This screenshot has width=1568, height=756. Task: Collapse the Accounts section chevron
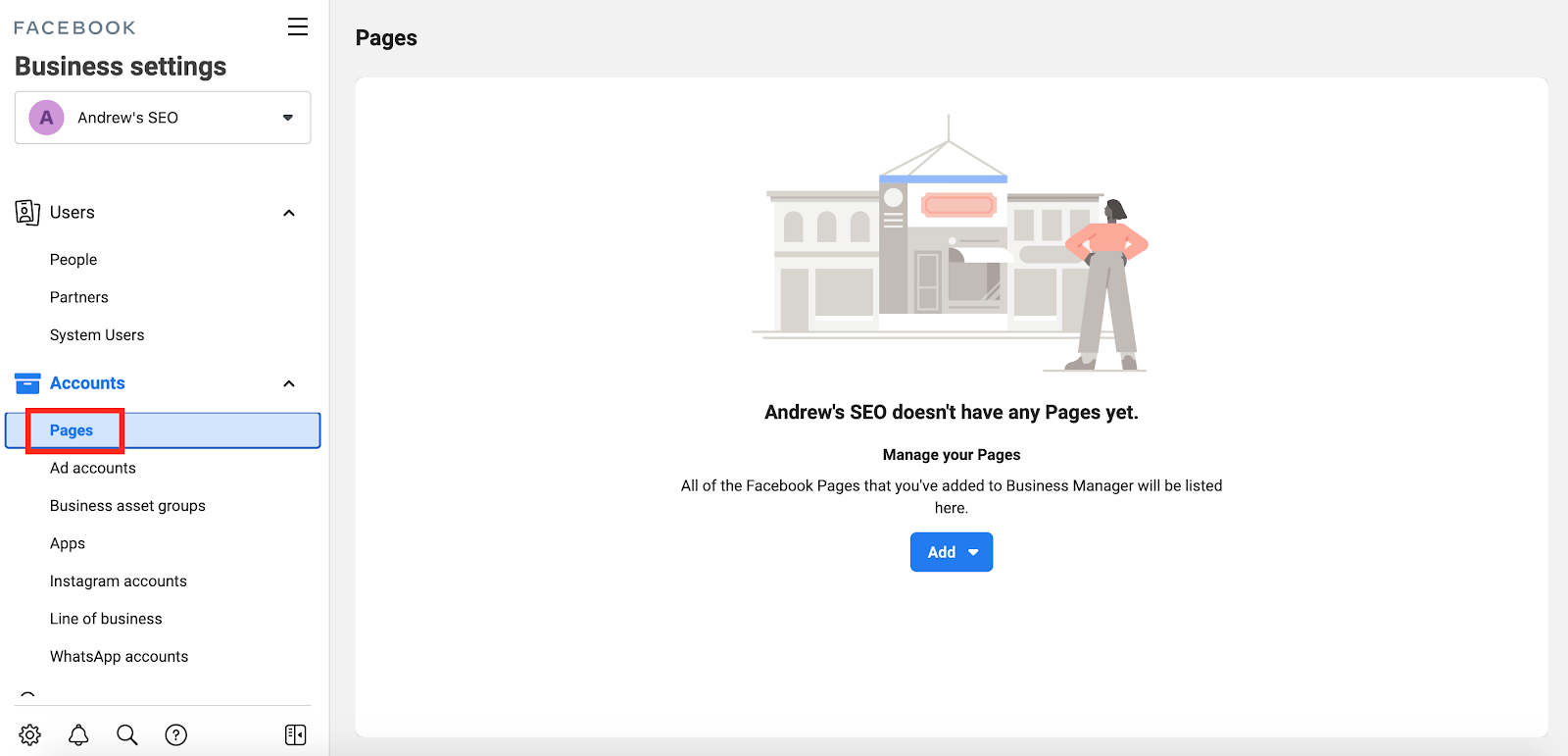coord(289,383)
